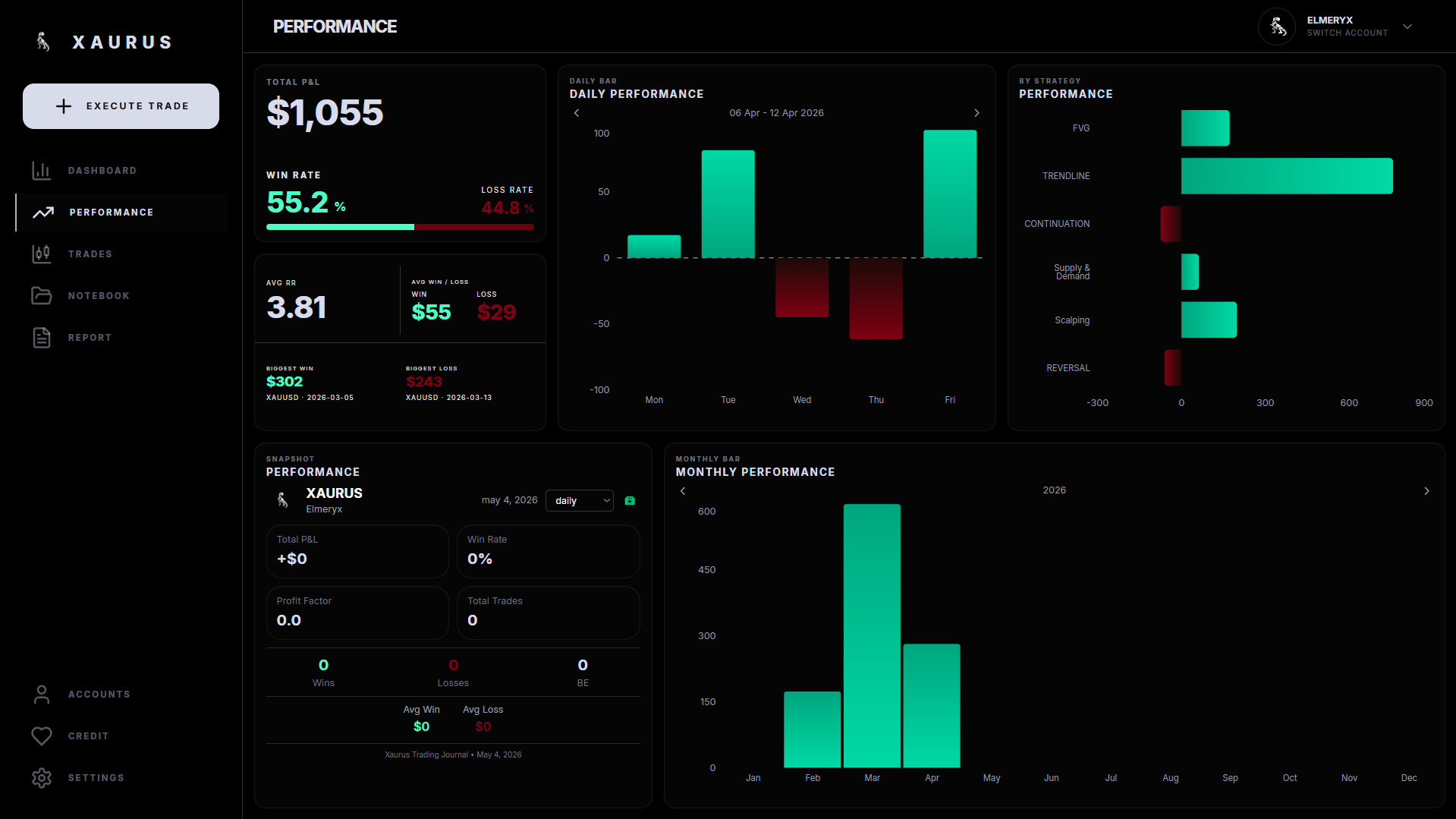Image resolution: width=1456 pixels, height=819 pixels.
Task: Click the Dashboard bar chart icon
Action: click(x=42, y=171)
